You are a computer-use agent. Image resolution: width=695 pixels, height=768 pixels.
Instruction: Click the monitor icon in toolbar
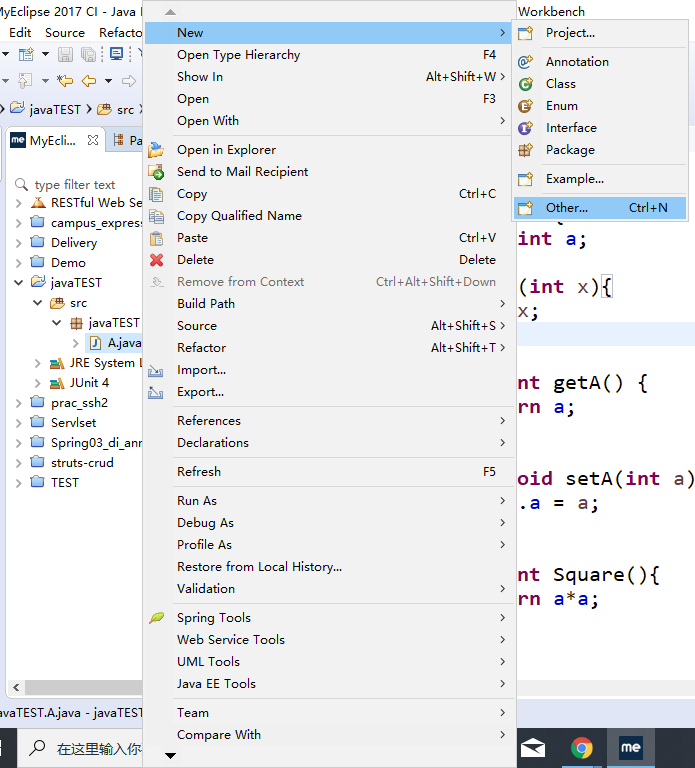[x=117, y=54]
